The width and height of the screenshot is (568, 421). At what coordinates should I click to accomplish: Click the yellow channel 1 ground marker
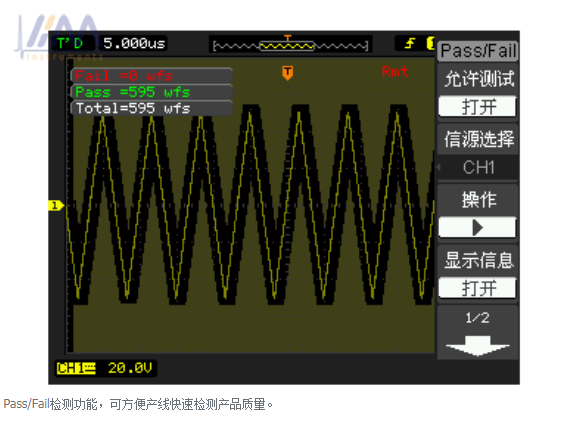point(56,205)
